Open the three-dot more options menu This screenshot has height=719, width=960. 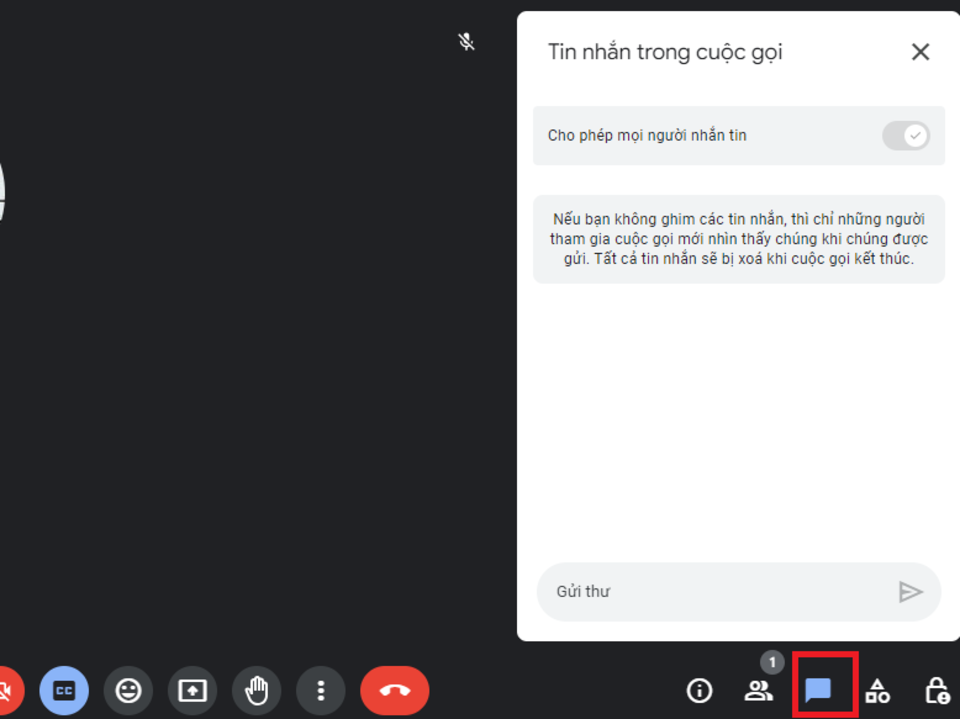tap(320, 691)
